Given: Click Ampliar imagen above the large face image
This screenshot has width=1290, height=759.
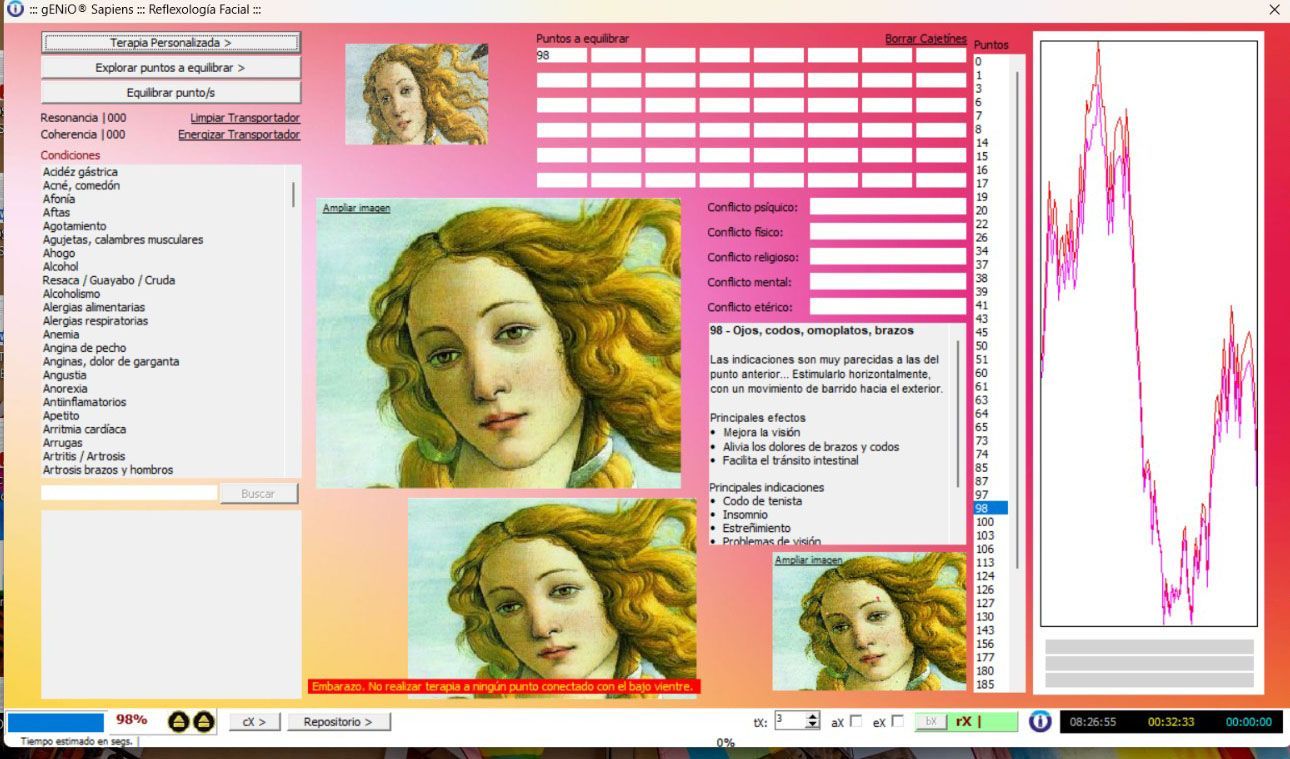Looking at the screenshot, I should pyautogui.click(x=356, y=208).
